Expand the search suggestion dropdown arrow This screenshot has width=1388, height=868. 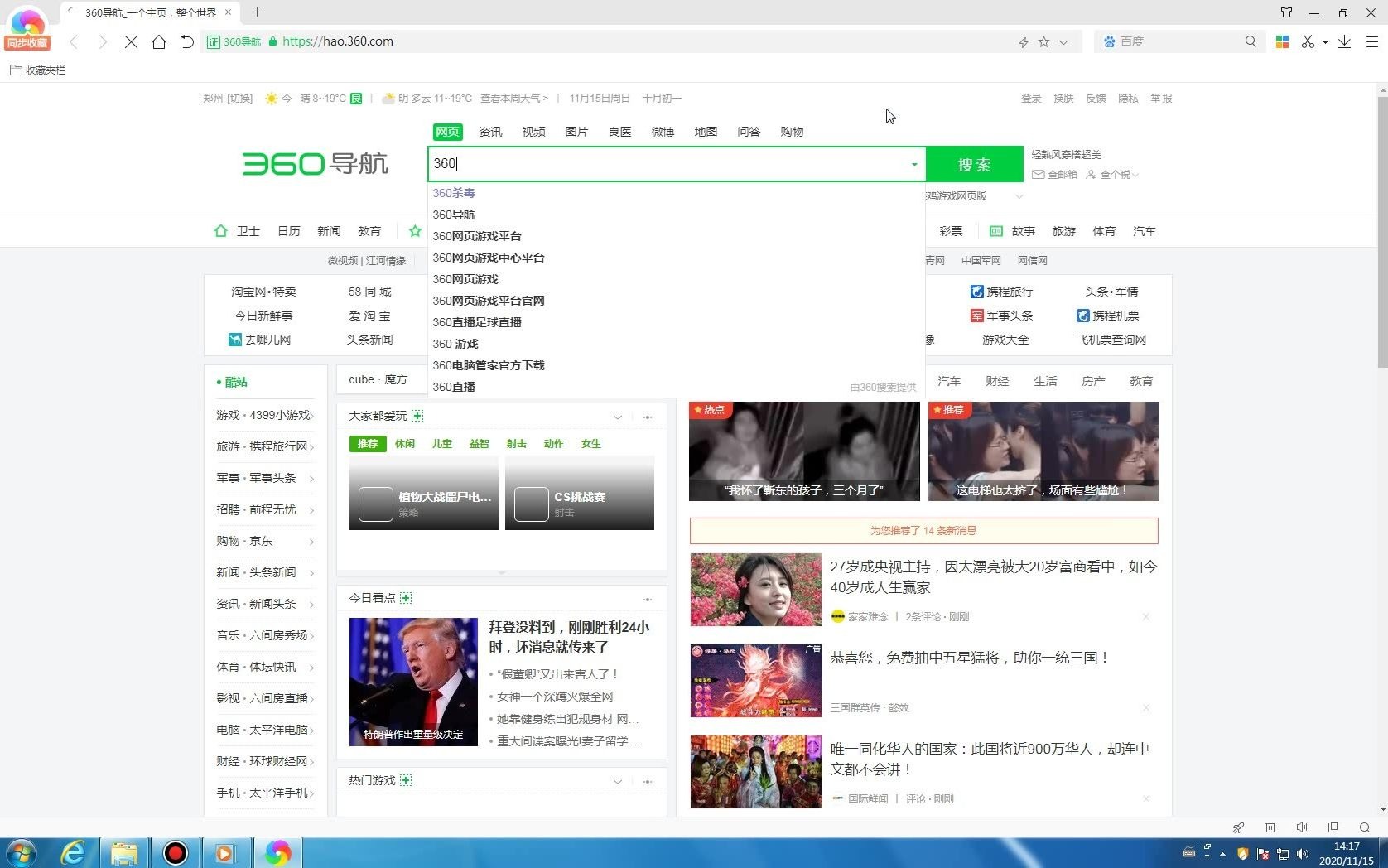tap(913, 164)
